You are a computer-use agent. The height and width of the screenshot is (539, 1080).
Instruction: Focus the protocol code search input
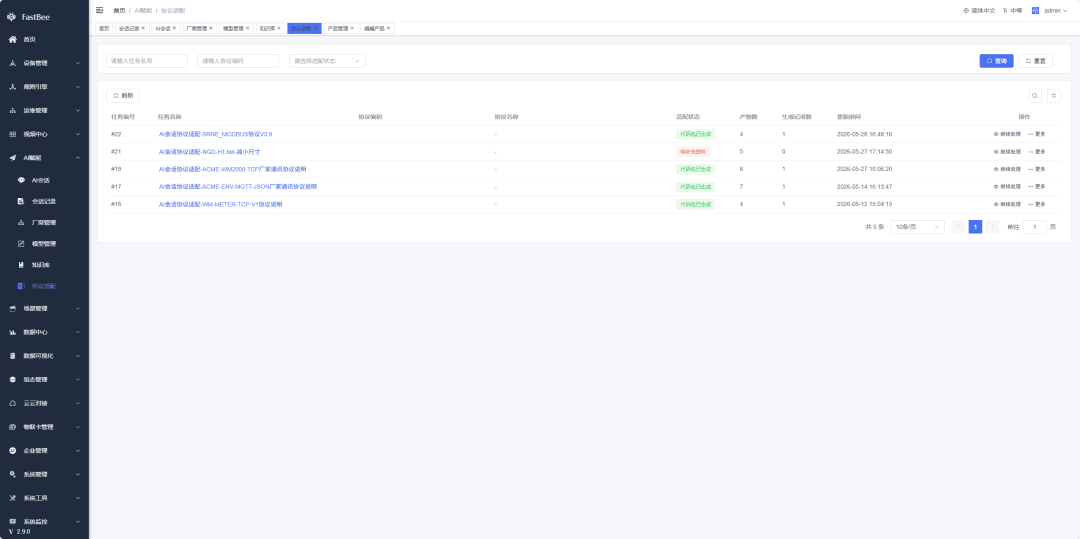pos(238,61)
